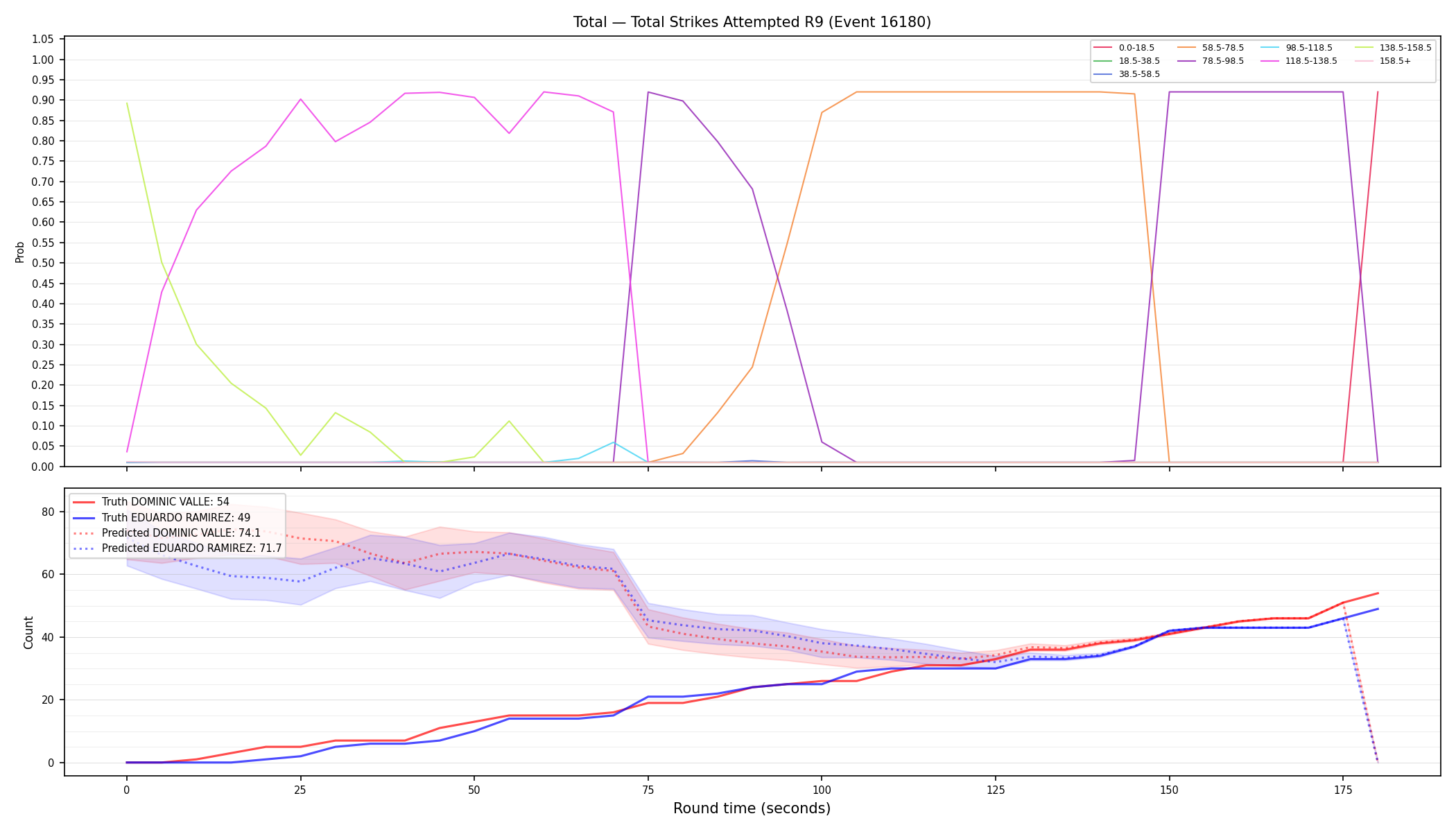The height and width of the screenshot is (832, 1456).
Task: Click the 40 tick on Count axis
Action: pyautogui.click(x=48, y=638)
